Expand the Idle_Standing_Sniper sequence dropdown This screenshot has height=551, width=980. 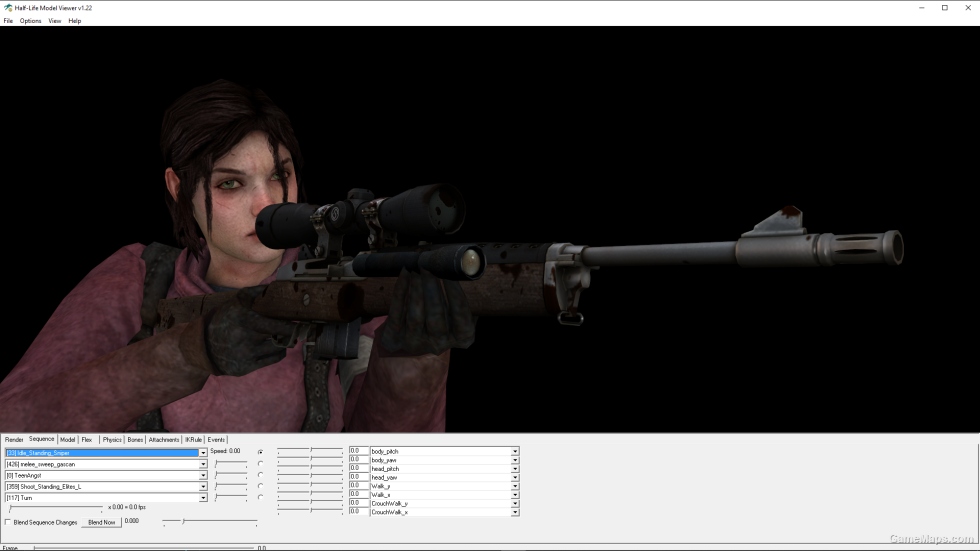202,453
